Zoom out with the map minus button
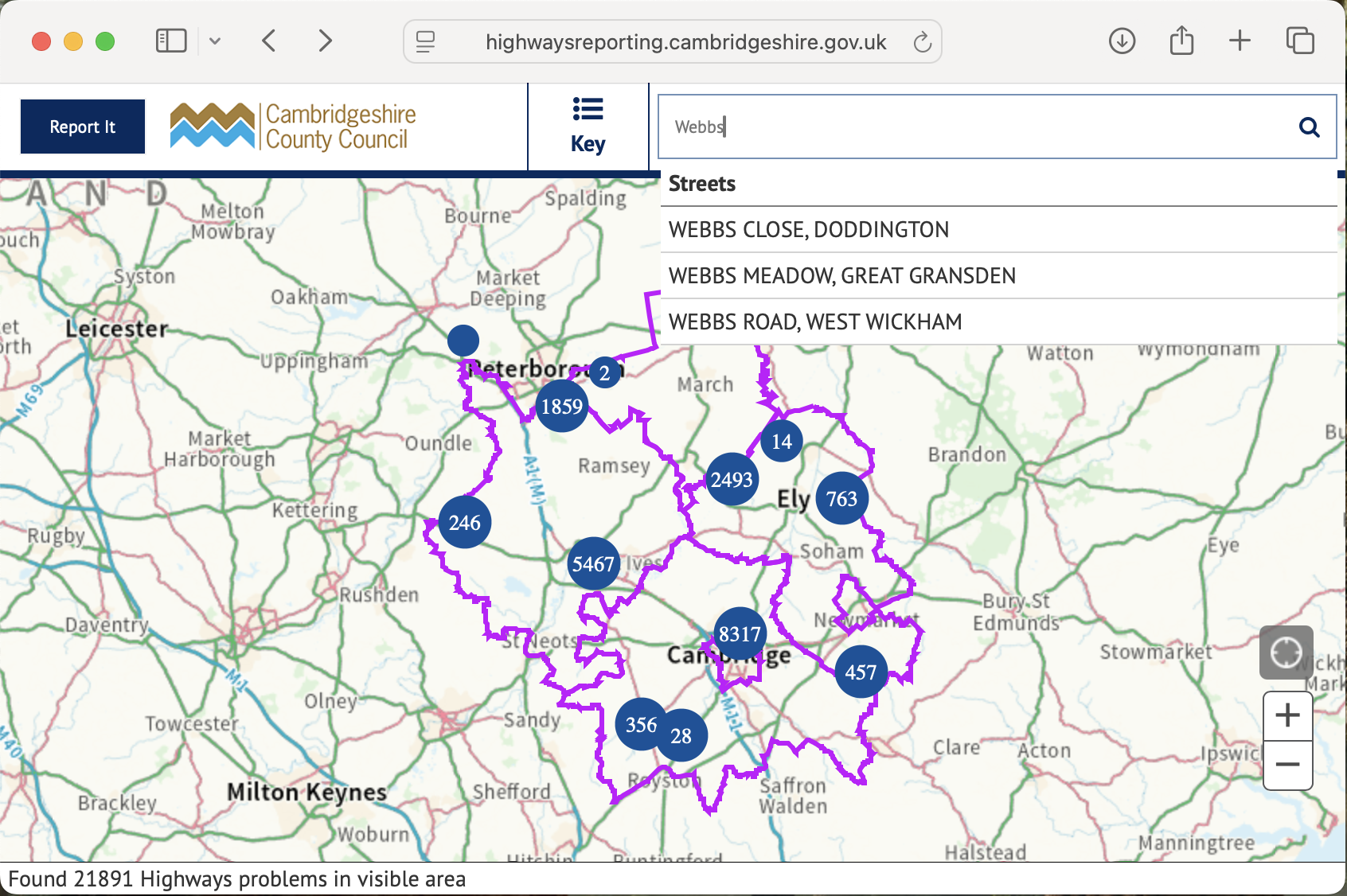1347x896 pixels. coord(1287,765)
